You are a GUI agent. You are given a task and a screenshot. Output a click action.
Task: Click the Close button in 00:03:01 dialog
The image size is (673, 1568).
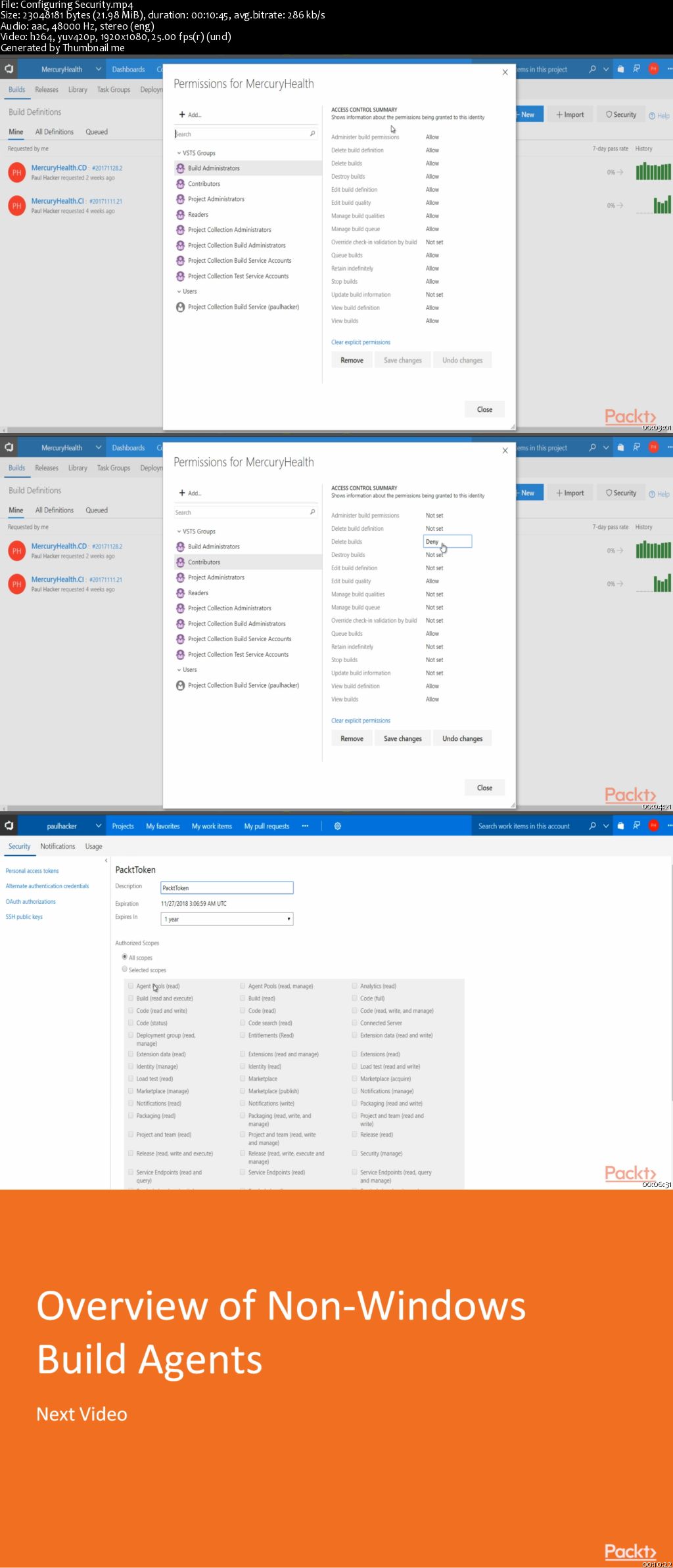tap(484, 409)
